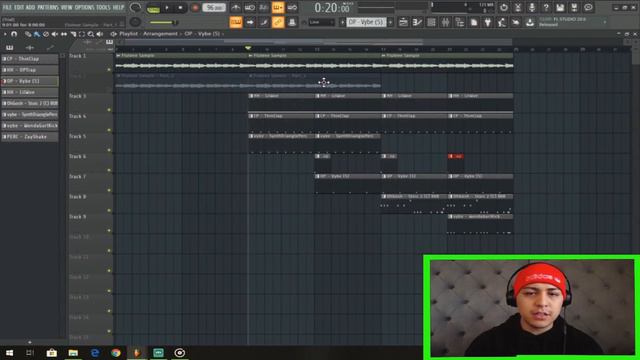
Task: Select the playlist Slice tool
Action: point(73,34)
